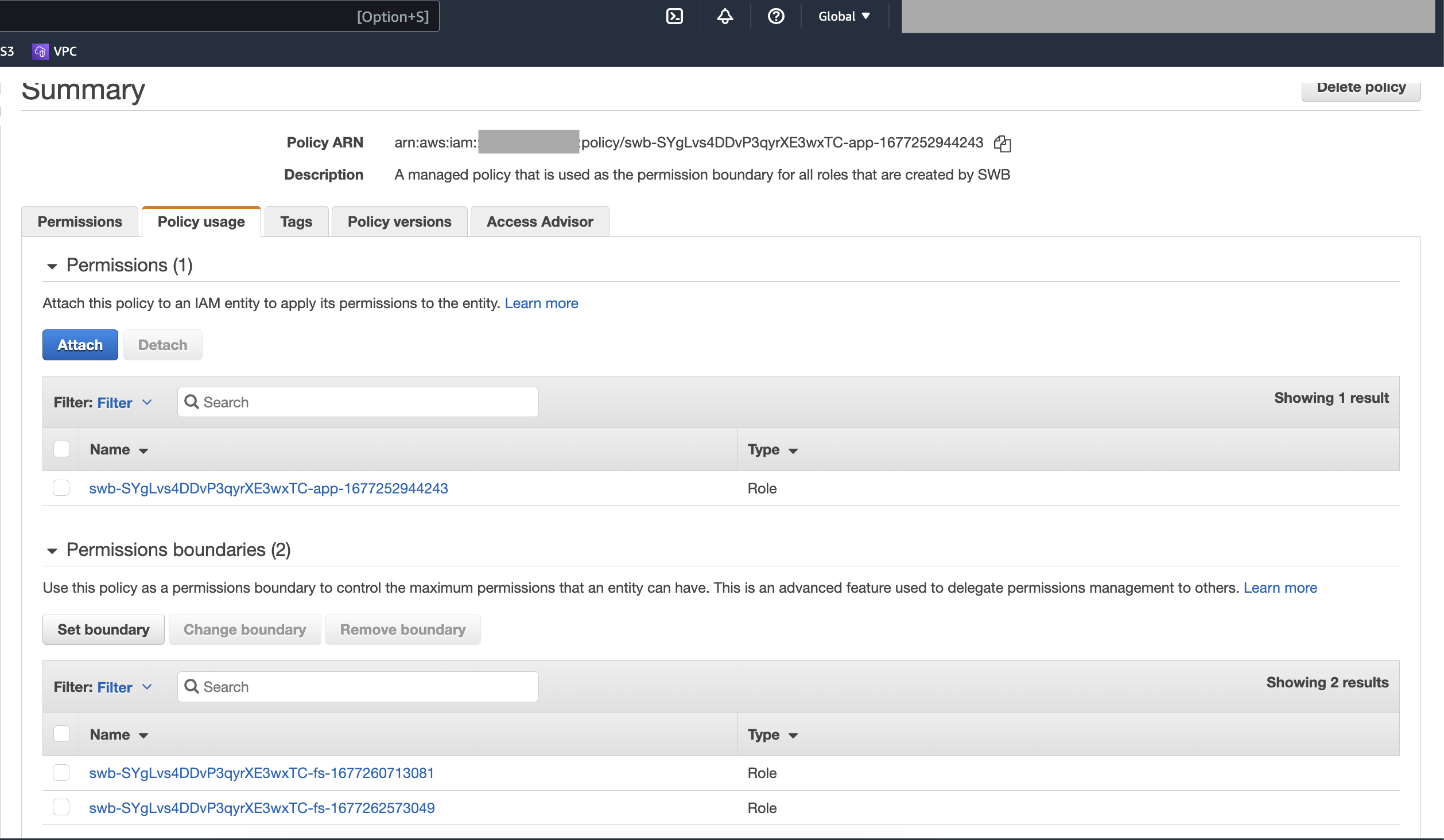Click the magnifier in the Permissions search box
The height and width of the screenshot is (840, 1444).
point(192,402)
